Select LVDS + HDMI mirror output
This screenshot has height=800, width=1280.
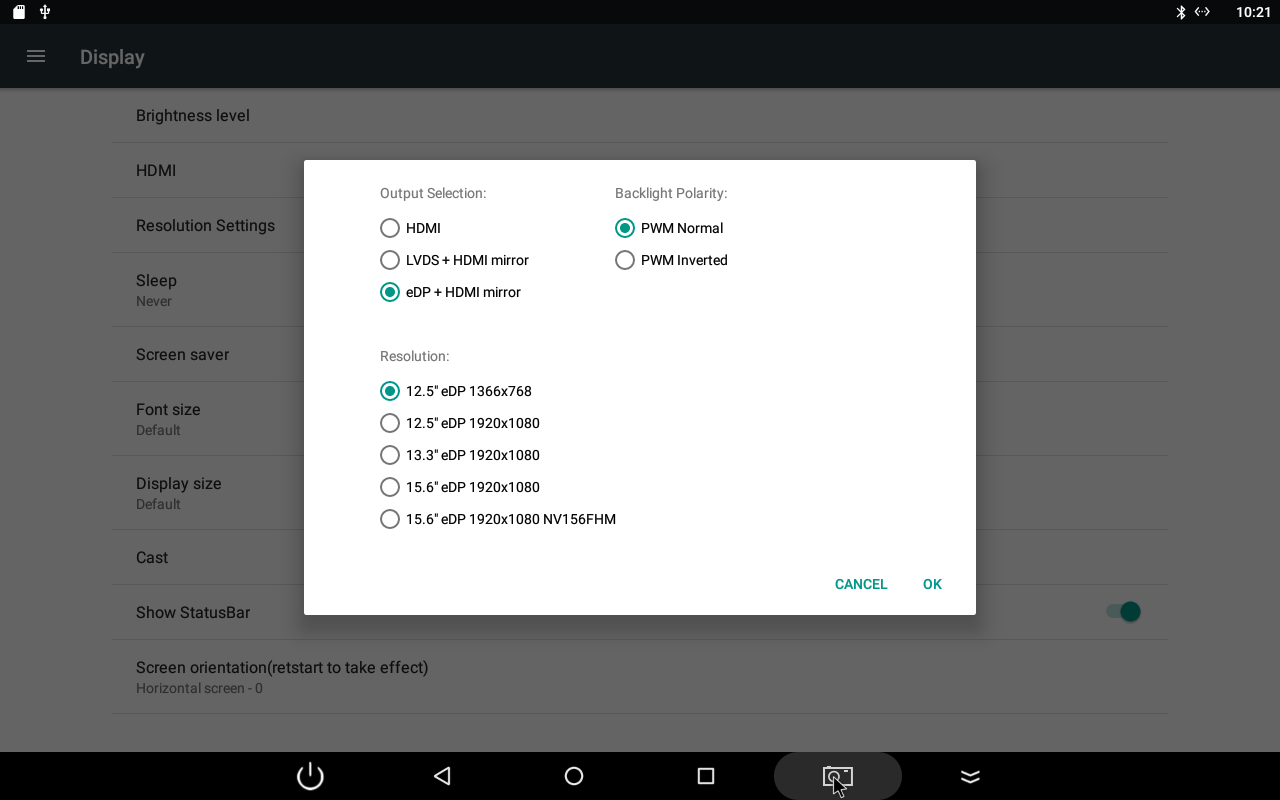[x=390, y=260]
